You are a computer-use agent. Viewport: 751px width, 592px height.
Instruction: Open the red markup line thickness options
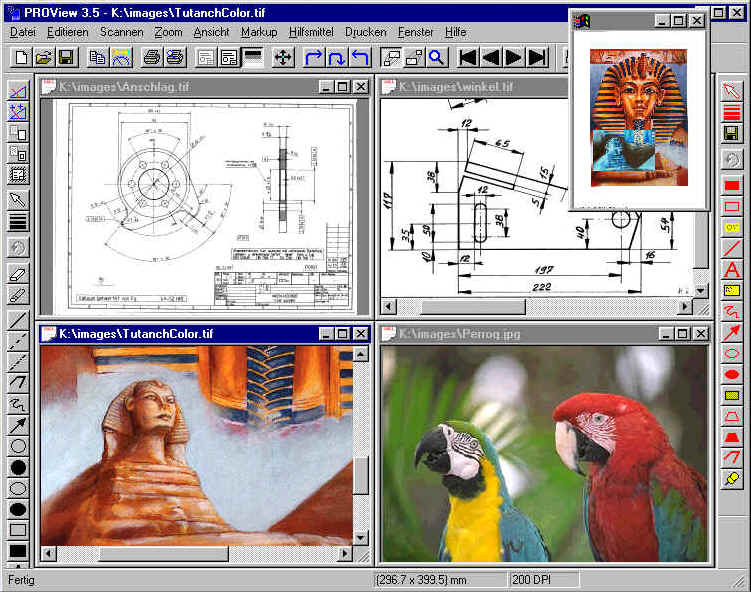(731, 113)
